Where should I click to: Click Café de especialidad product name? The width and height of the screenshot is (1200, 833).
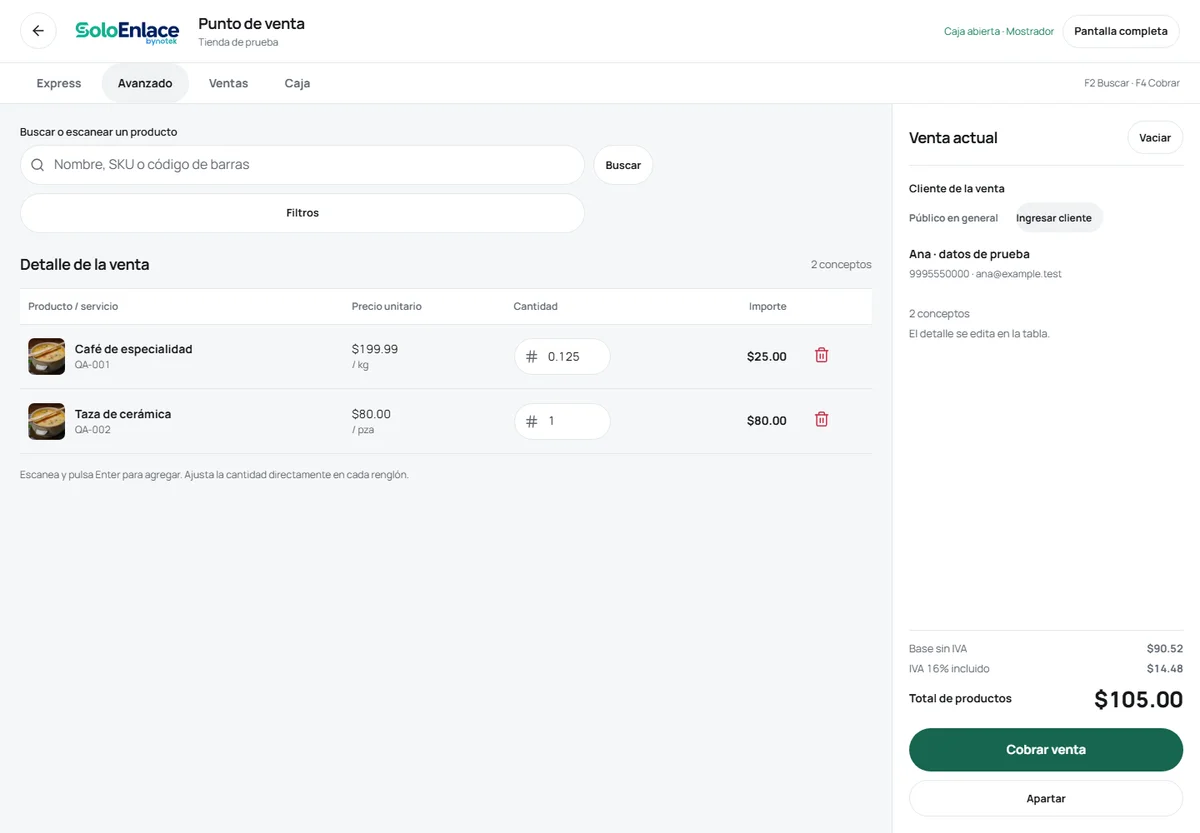click(x=133, y=349)
